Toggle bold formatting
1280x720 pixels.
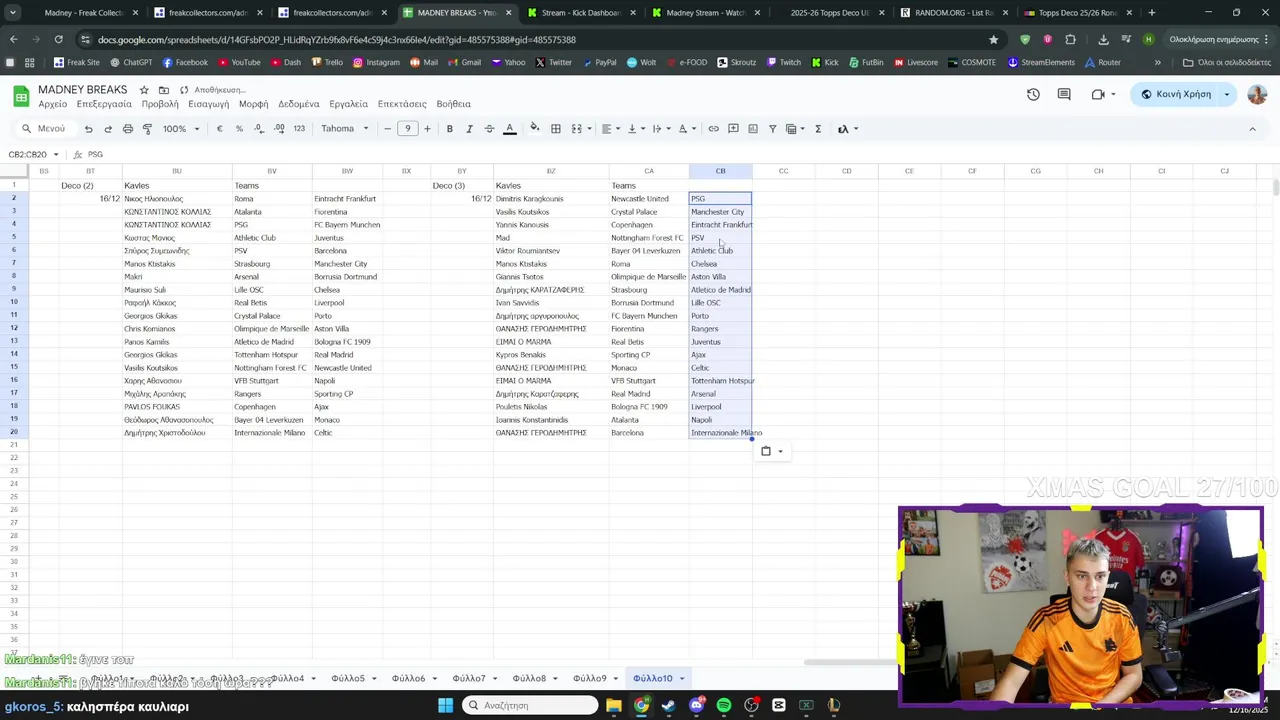click(450, 129)
